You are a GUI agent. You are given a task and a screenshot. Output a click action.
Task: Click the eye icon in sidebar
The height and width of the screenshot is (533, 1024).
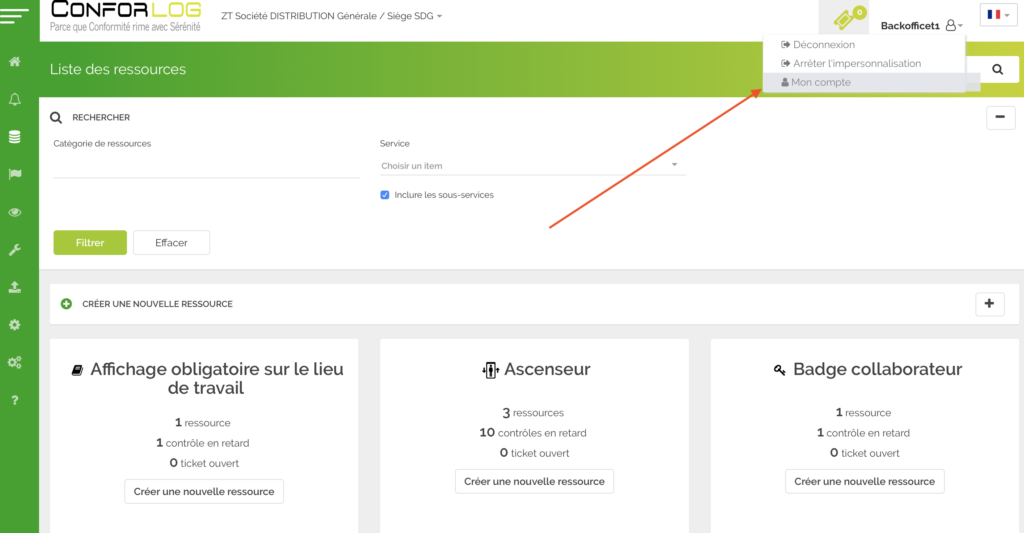pos(15,212)
